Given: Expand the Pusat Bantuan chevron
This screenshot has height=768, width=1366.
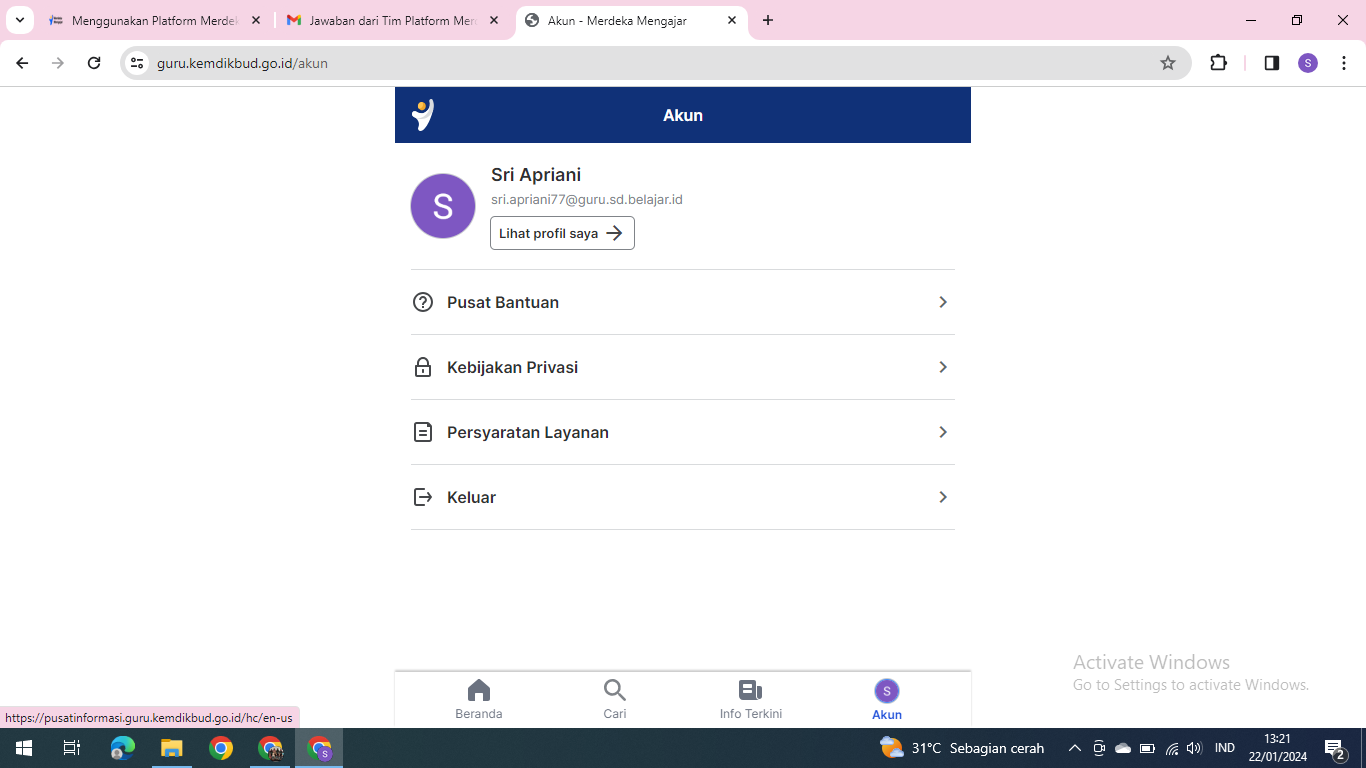Looking at the screenshot, I should click(x=942, y=302).
